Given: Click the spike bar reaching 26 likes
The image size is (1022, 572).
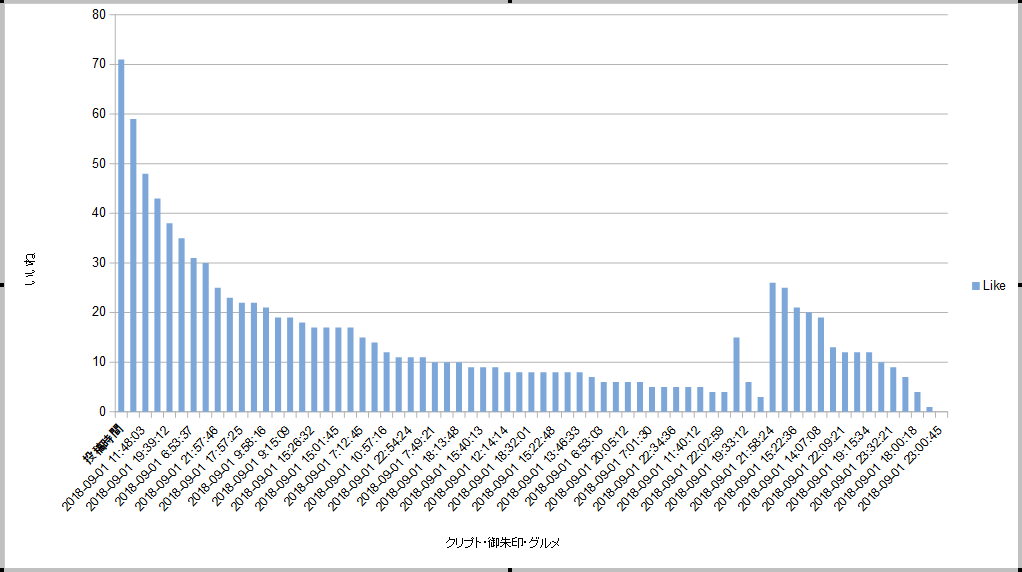Looking at the screenshot, I should coord(772,347).
